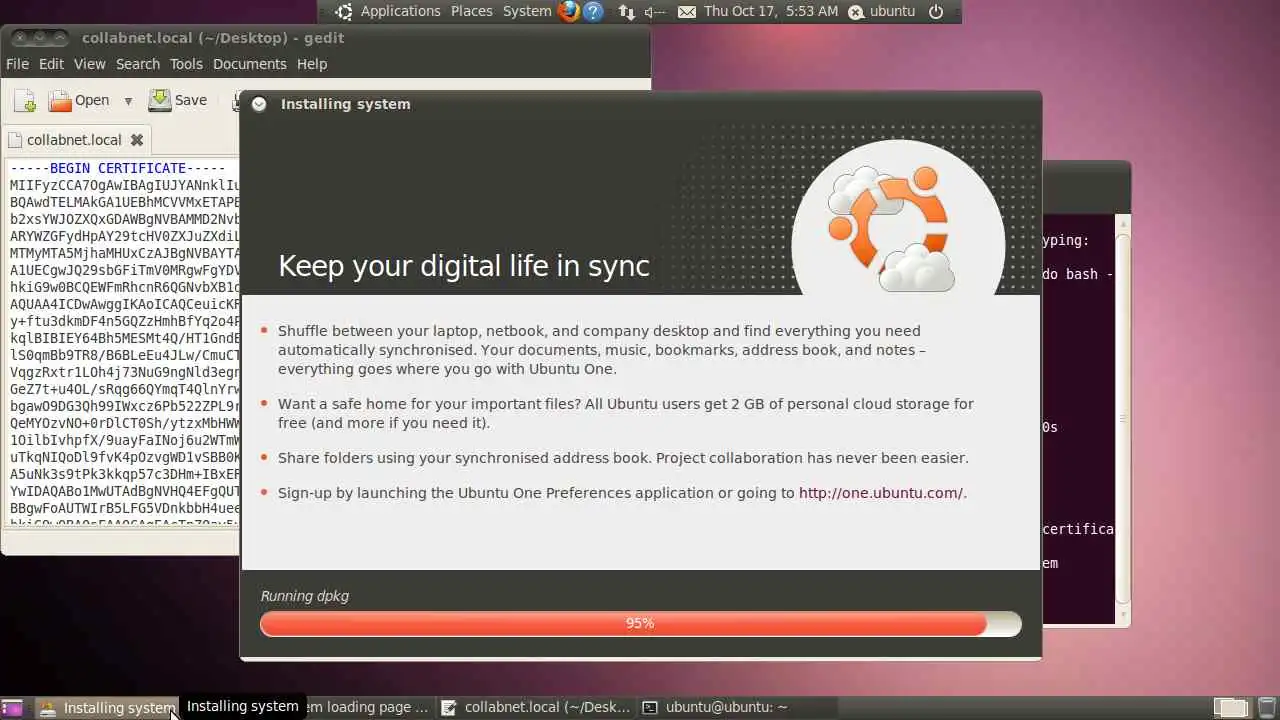Screen dimensions: 1280x720
Task: Click the power session icon
Action: (936, 12)
